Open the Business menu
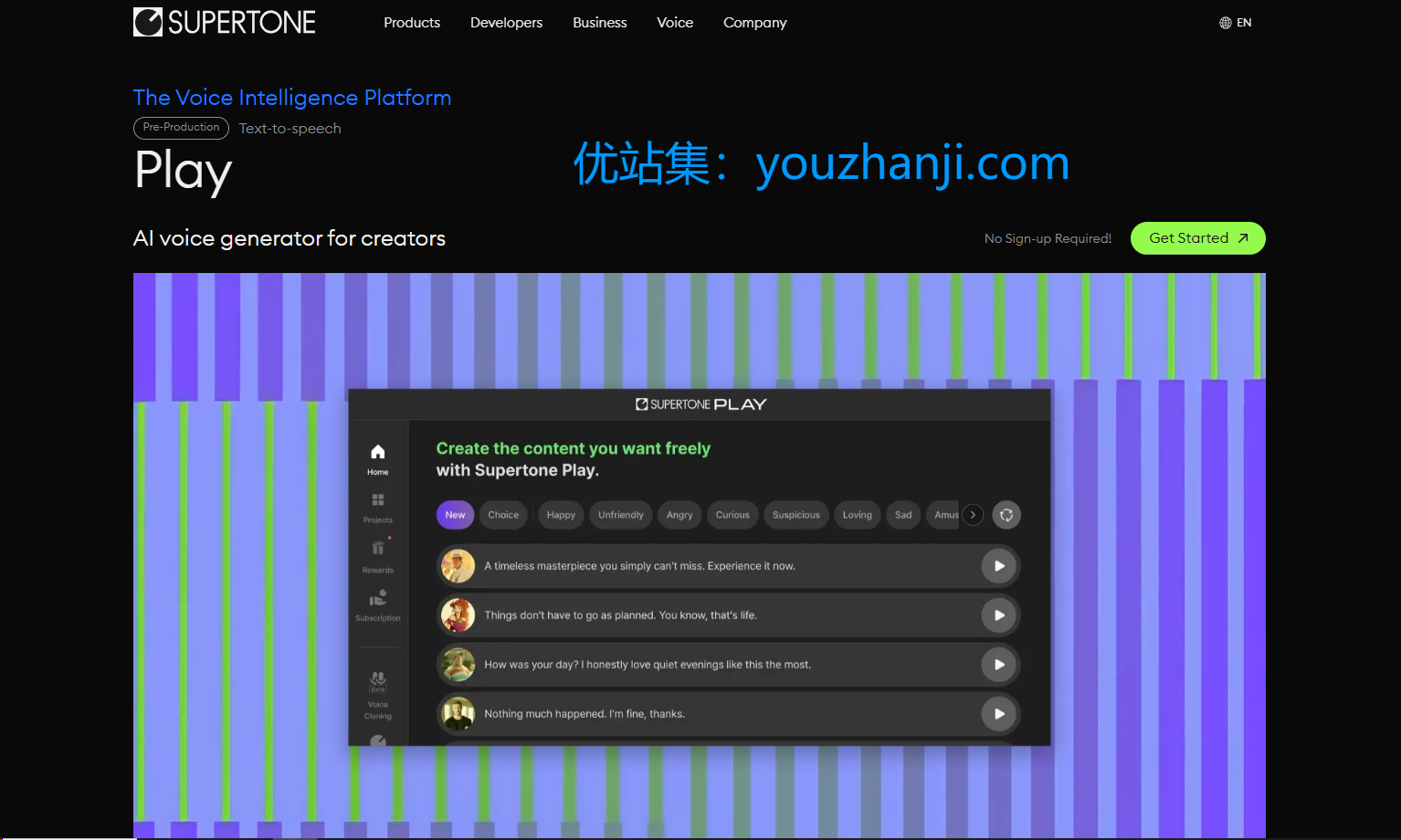The height and width of the screenshot is (840, 1401). pyautogui.click(x=600, y=23)
